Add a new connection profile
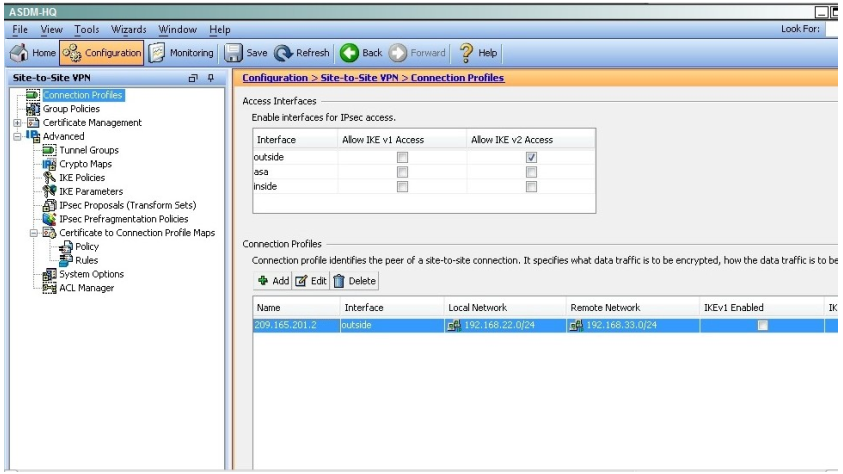This screenshot has width=843, height=474. (271, 282)
